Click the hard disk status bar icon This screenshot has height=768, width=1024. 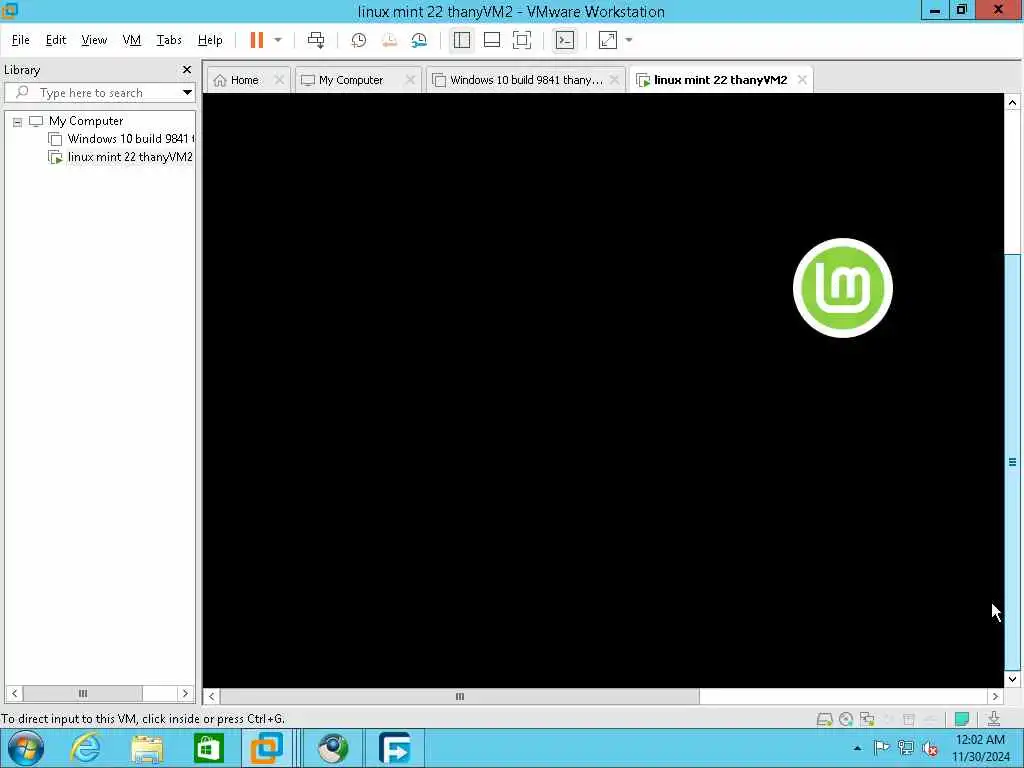(x=825, y=719)
